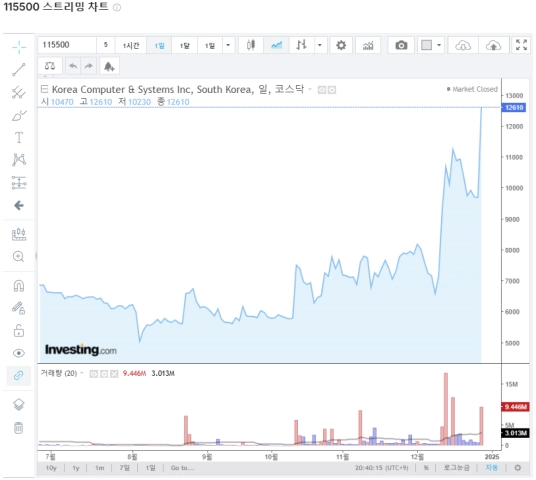Open chart settings gear in top toolbar
This screenshot has width=536, height=480.
[341, 45]
